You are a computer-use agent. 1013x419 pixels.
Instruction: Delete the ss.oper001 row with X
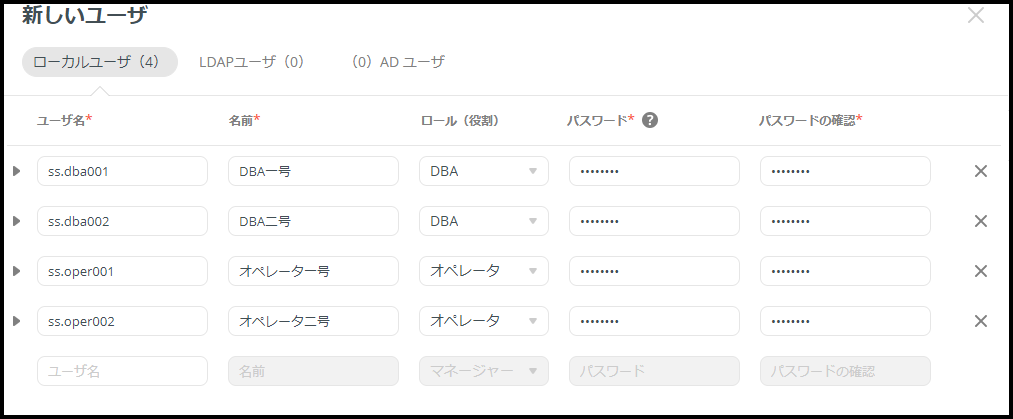point(981,271)
